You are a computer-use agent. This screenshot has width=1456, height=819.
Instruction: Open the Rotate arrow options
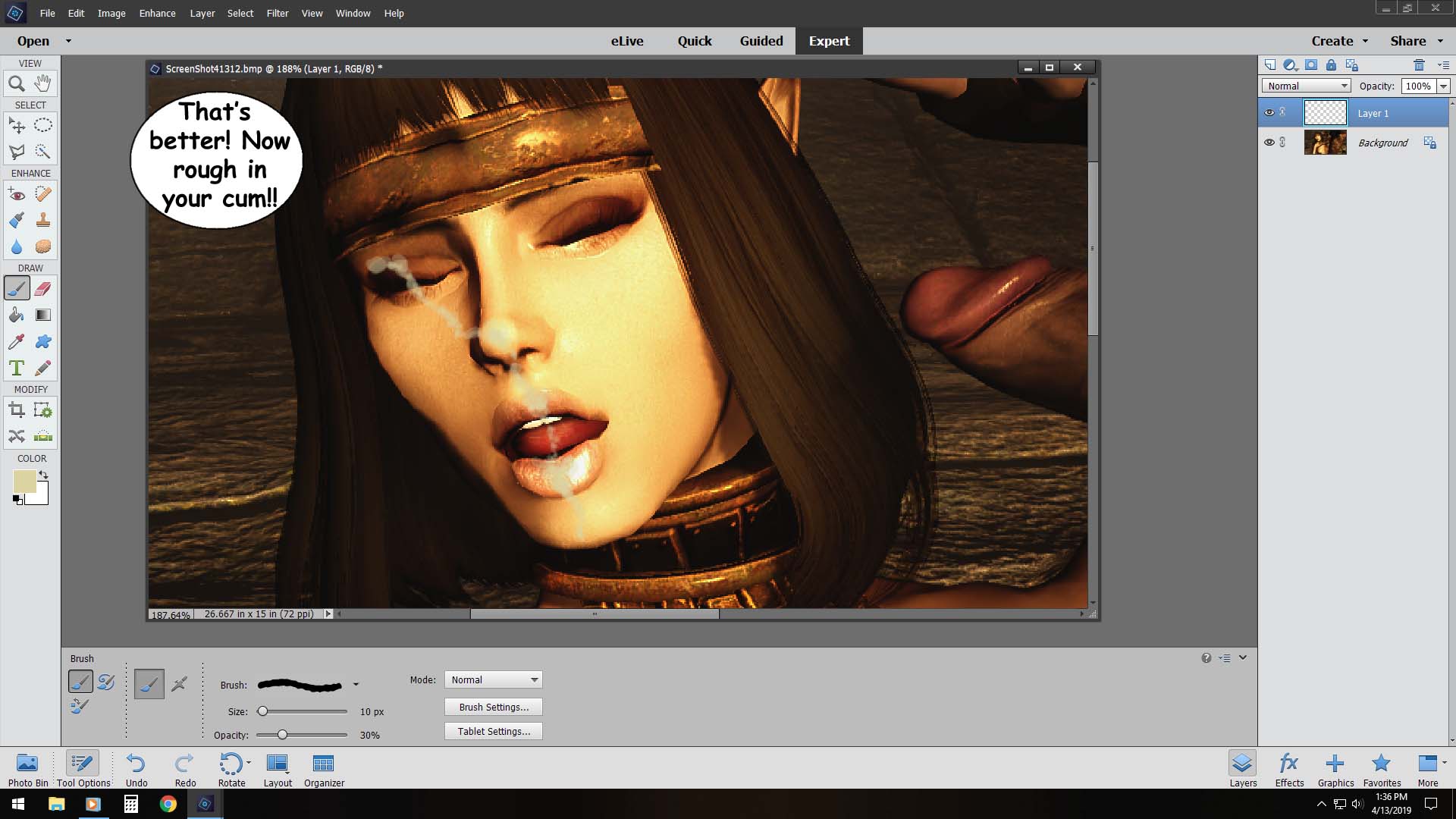point(249,762)
